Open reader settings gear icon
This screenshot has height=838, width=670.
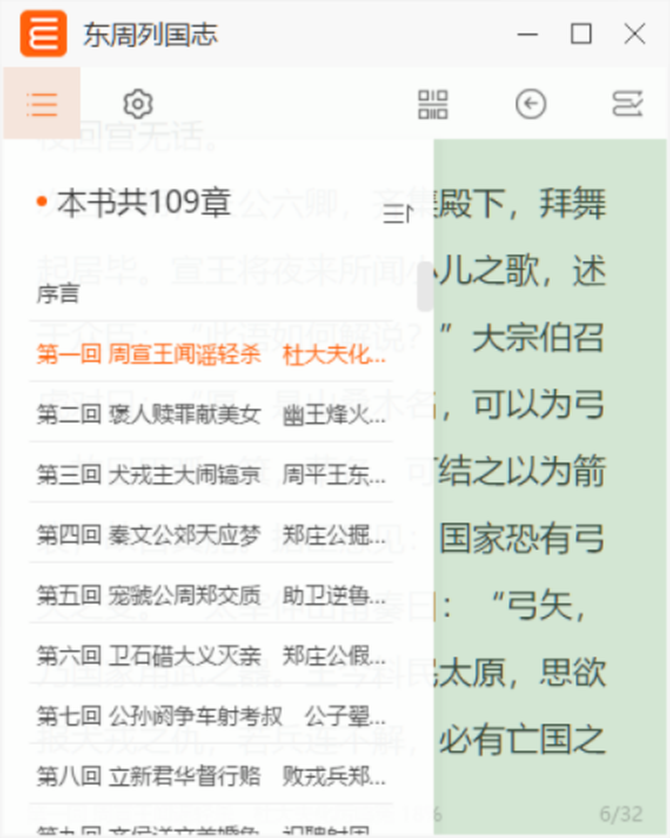(x=138, y=104)
